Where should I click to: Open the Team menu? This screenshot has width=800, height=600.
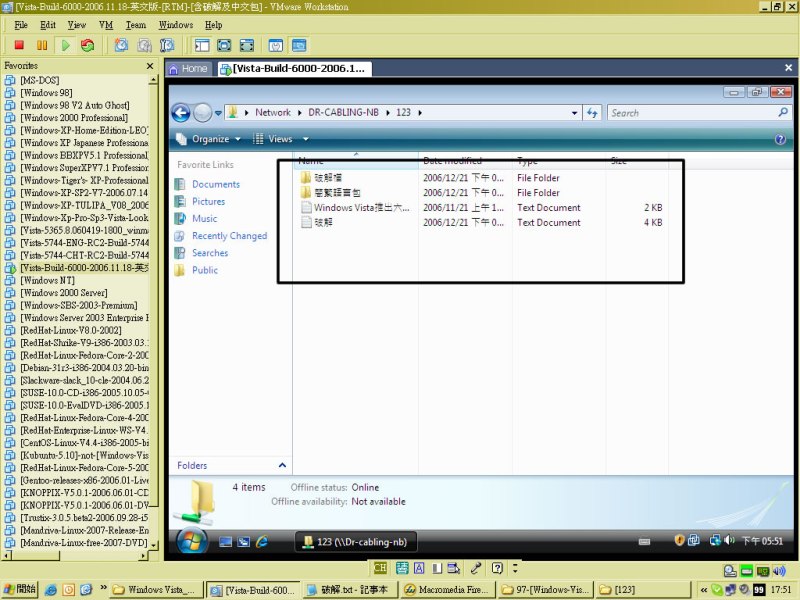pyautogui.click(x=136, y=25)
